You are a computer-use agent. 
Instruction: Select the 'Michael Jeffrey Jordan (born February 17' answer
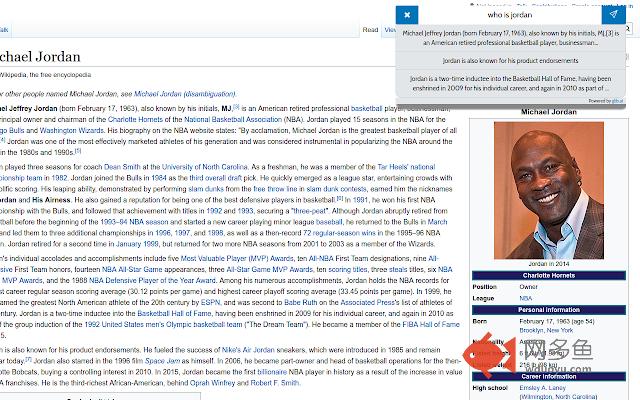click(x=511, y=38)
